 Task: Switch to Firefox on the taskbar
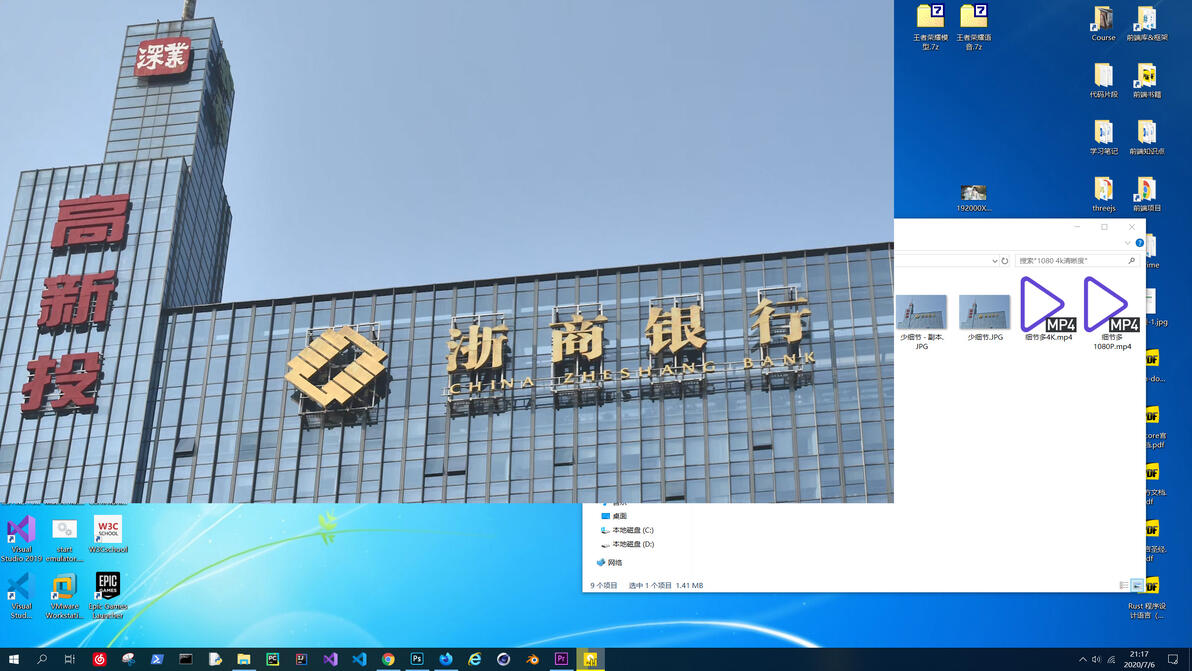tap(445, 660)
